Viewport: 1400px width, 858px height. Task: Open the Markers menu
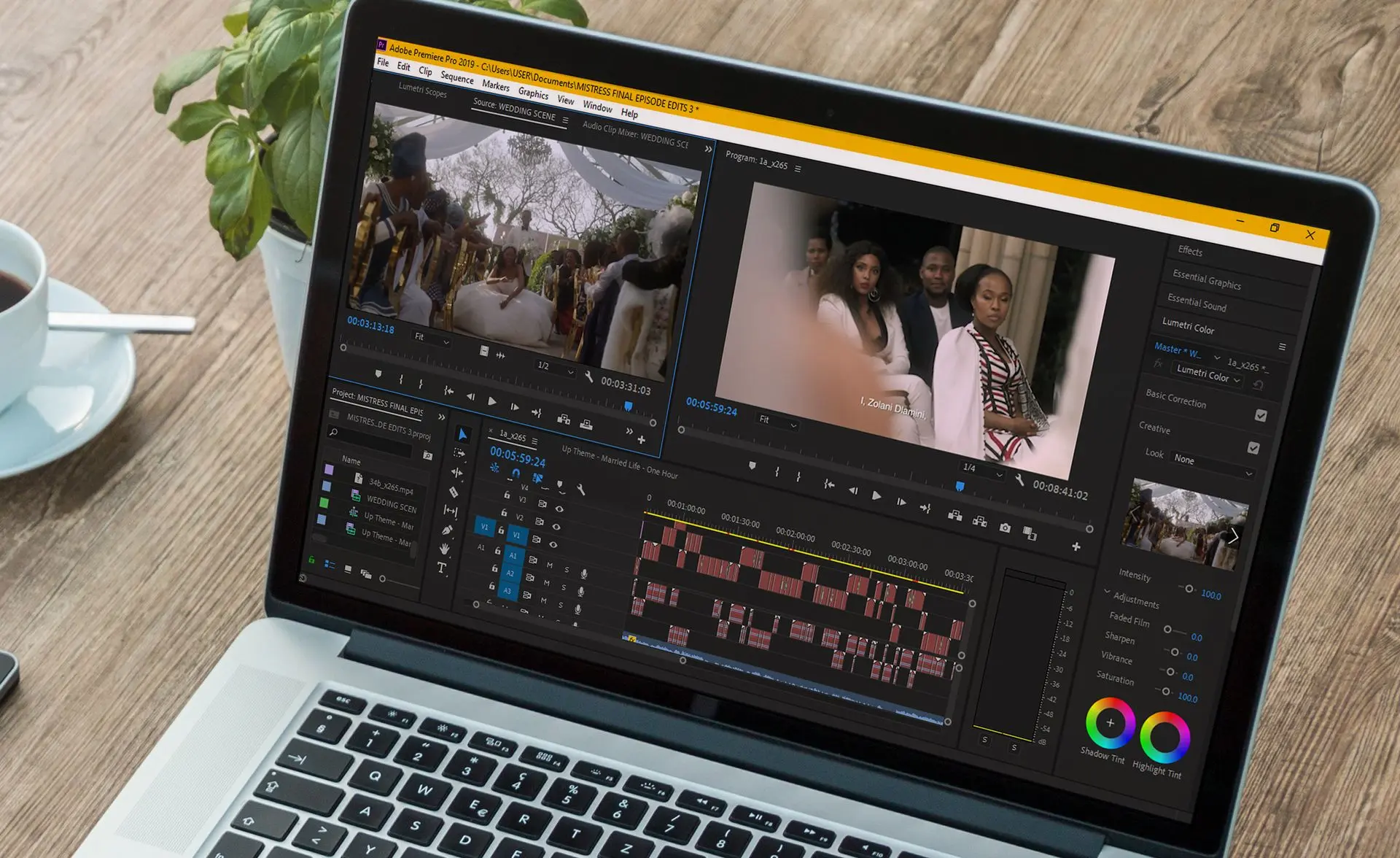(x=496, y=85)
